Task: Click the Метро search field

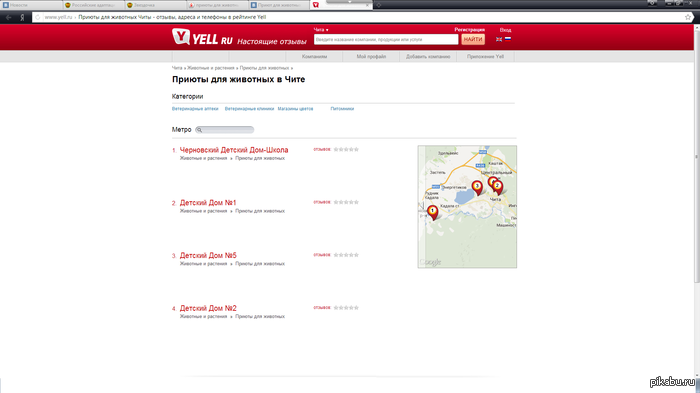Action: coord(225,130)
